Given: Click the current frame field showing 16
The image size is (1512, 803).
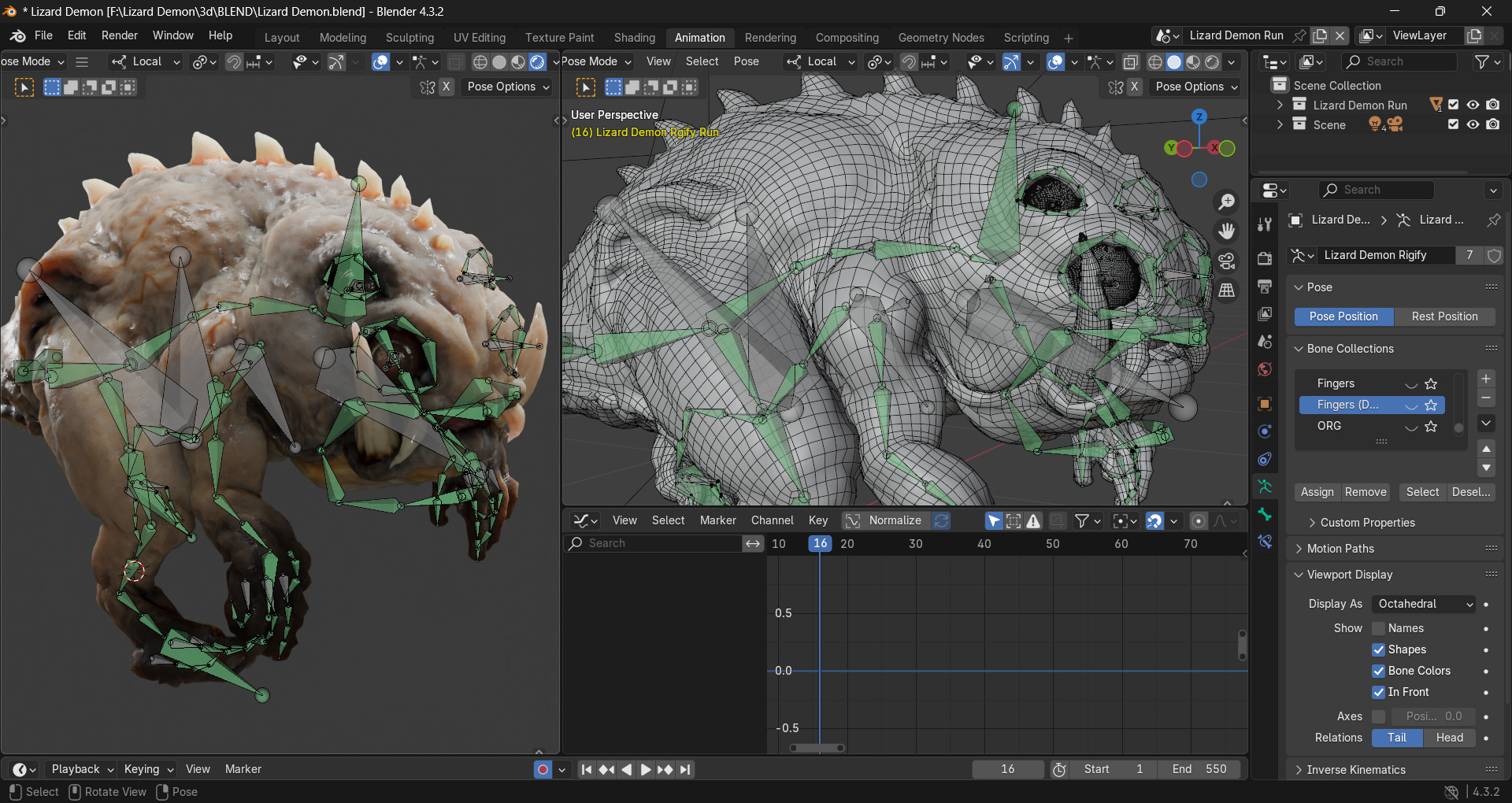Looking at the screenshot, I should [1008, 769].
